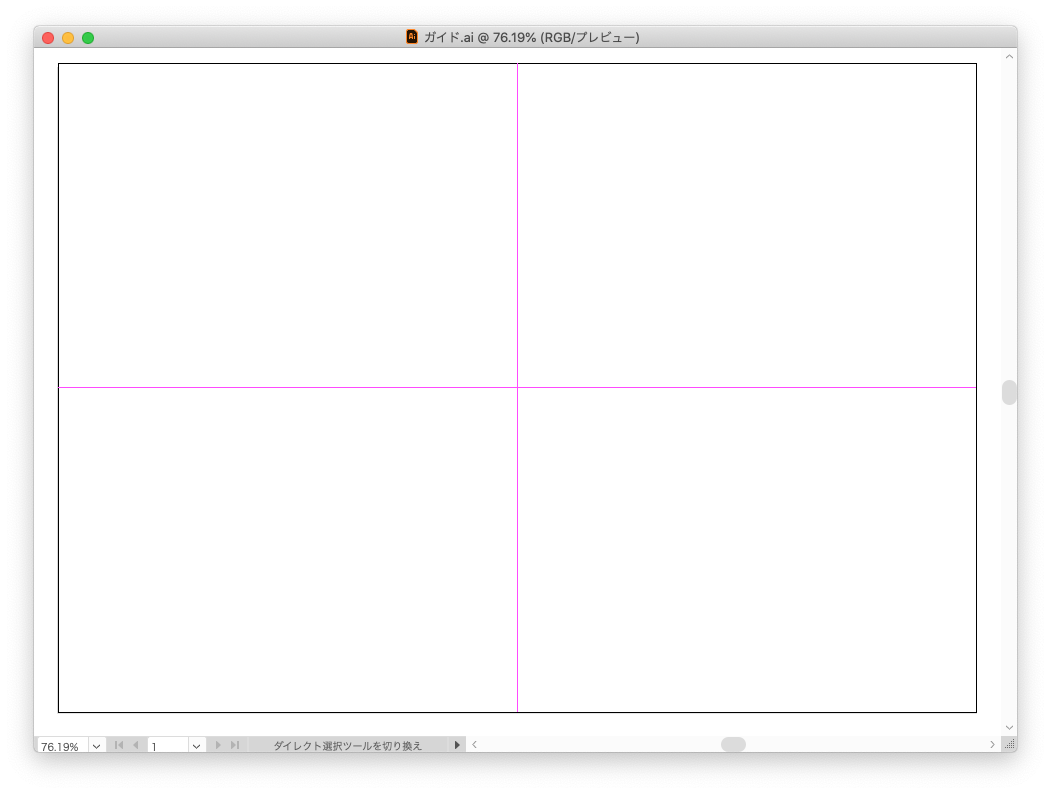Open the status bar options triangle menu
This screenshot has height=794, width=1051.
457,745
